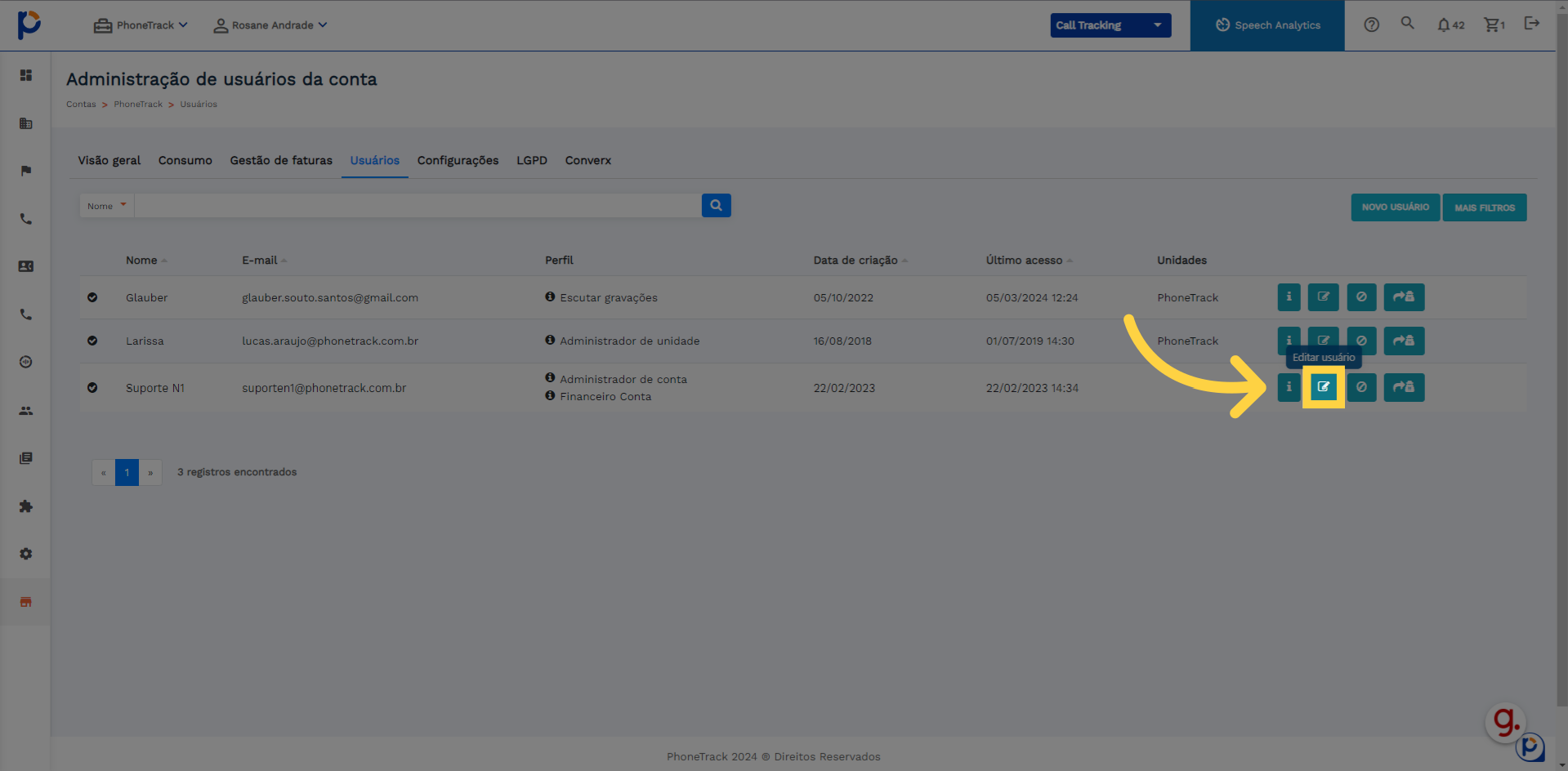
Task: Sort the table by E-mail column
Action: click(264, 261)
